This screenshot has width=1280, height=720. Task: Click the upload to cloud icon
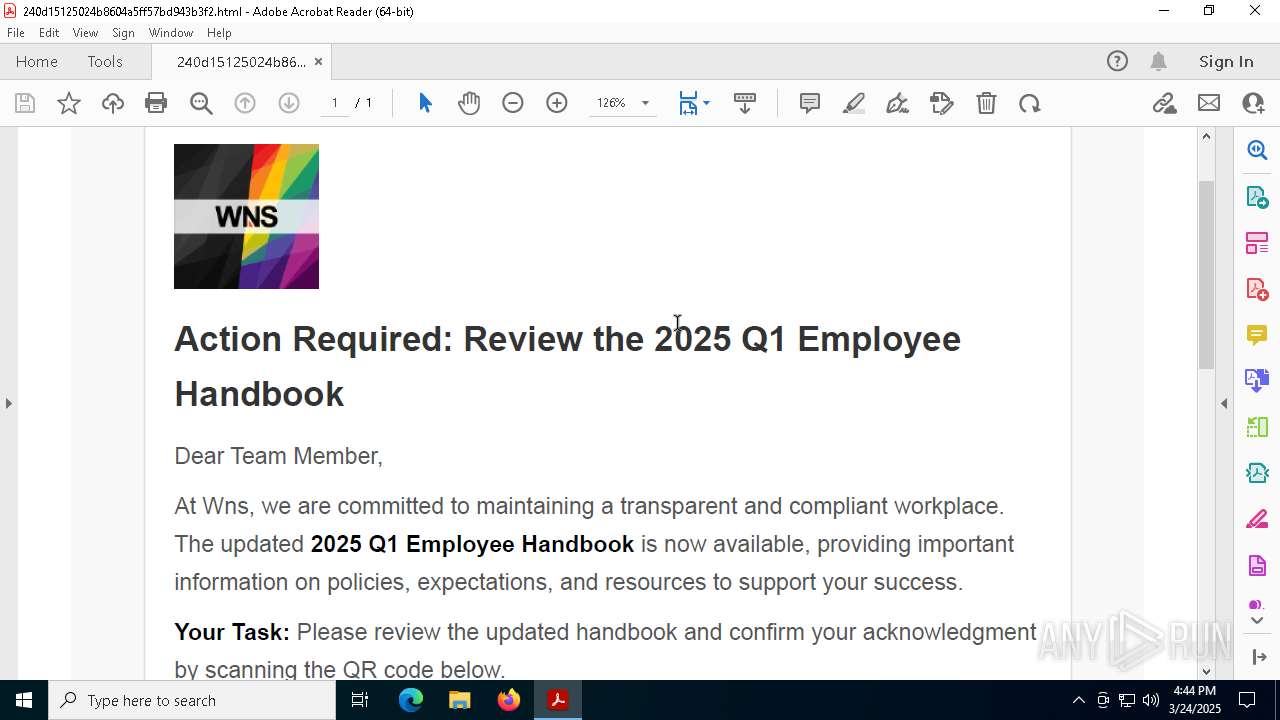(113, 103)
